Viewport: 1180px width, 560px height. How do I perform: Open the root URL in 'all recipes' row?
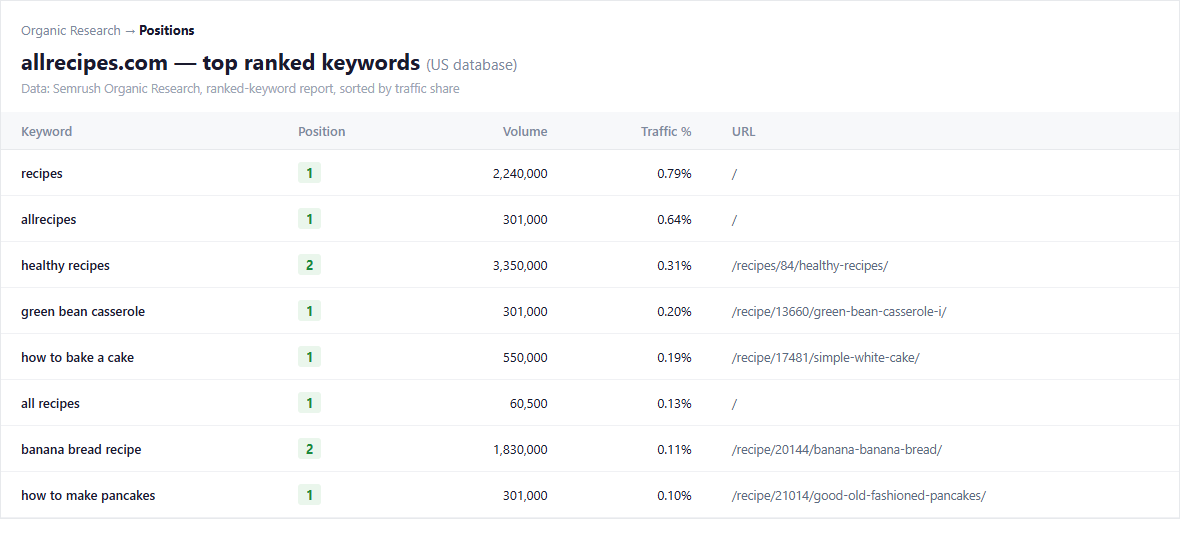(x=734, y=403)
